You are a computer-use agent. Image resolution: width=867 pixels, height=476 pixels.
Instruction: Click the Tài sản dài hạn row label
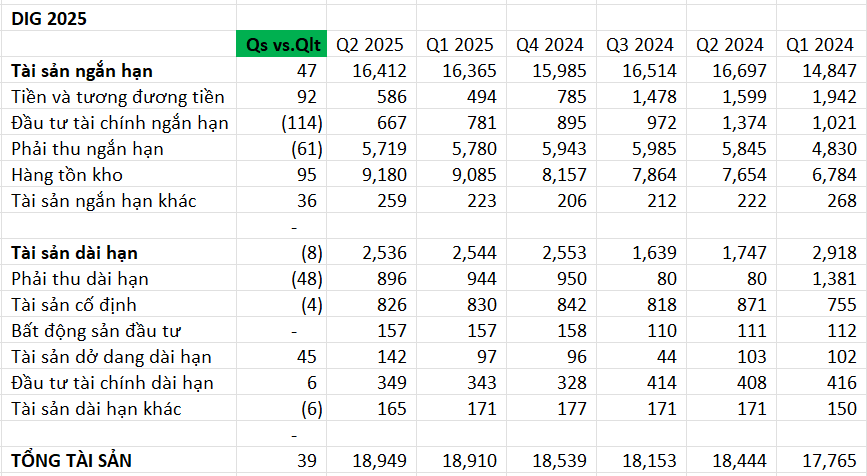[x=74, y=253]
